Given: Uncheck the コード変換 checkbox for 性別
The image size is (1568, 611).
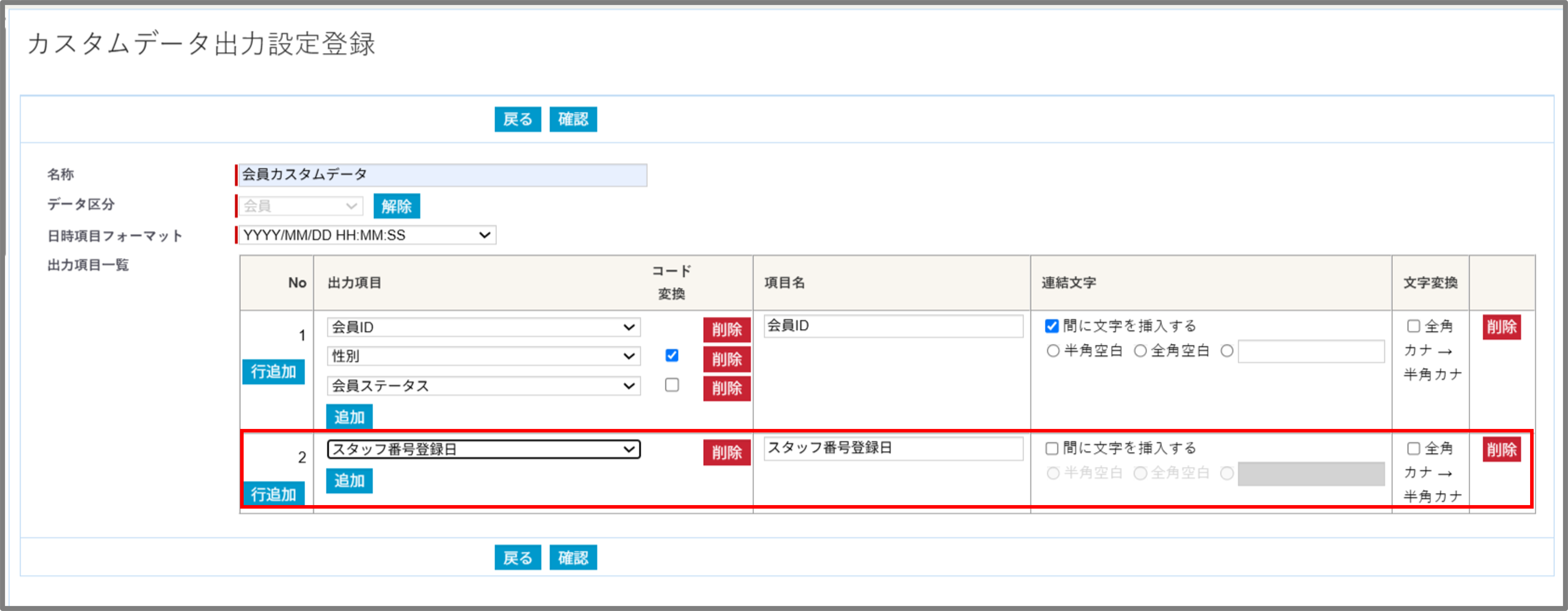Looking at the screenshot, I should tap(672, 355).
